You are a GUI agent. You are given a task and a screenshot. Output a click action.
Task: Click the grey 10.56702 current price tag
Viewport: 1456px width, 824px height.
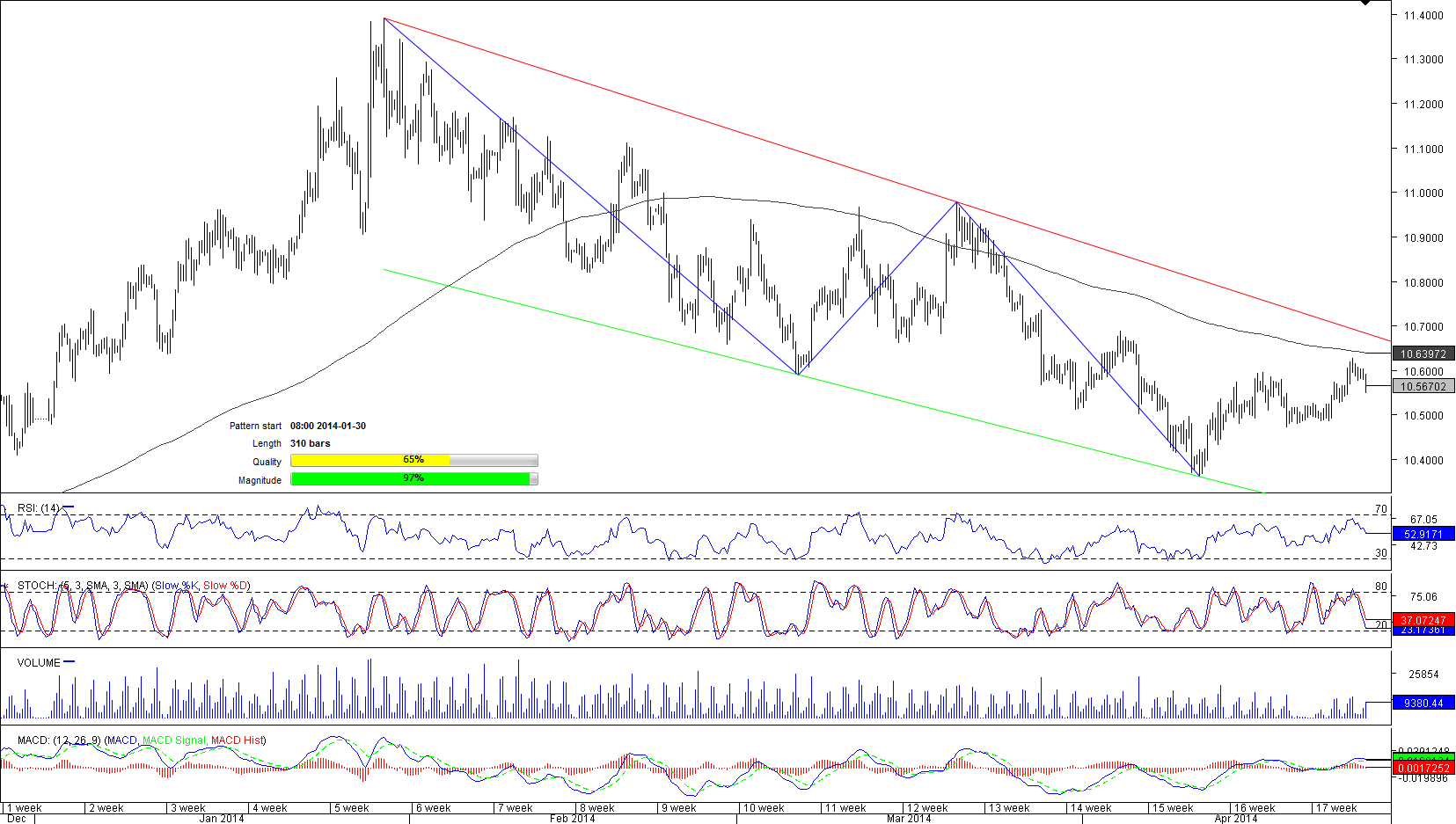1423,386
